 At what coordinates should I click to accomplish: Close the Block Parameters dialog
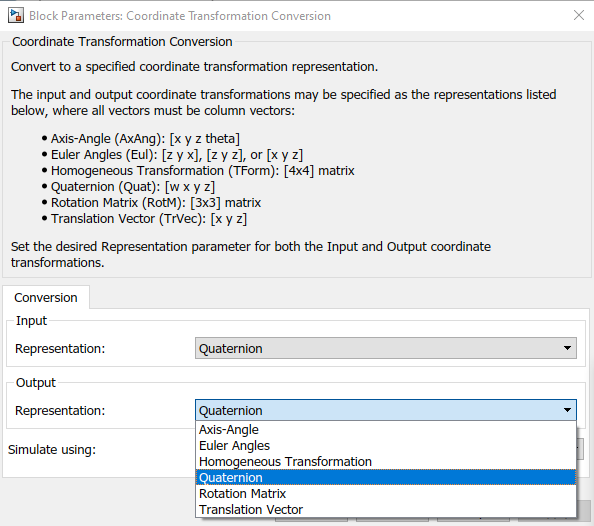coord(578,15)
